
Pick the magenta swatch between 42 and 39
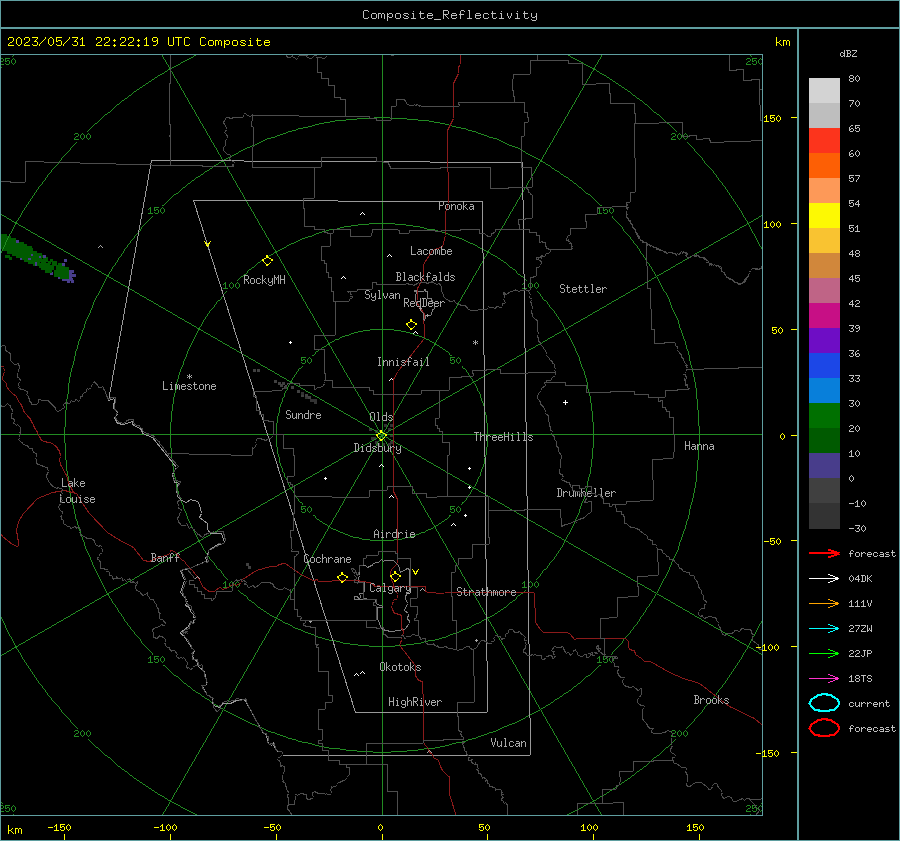point(824,315)
